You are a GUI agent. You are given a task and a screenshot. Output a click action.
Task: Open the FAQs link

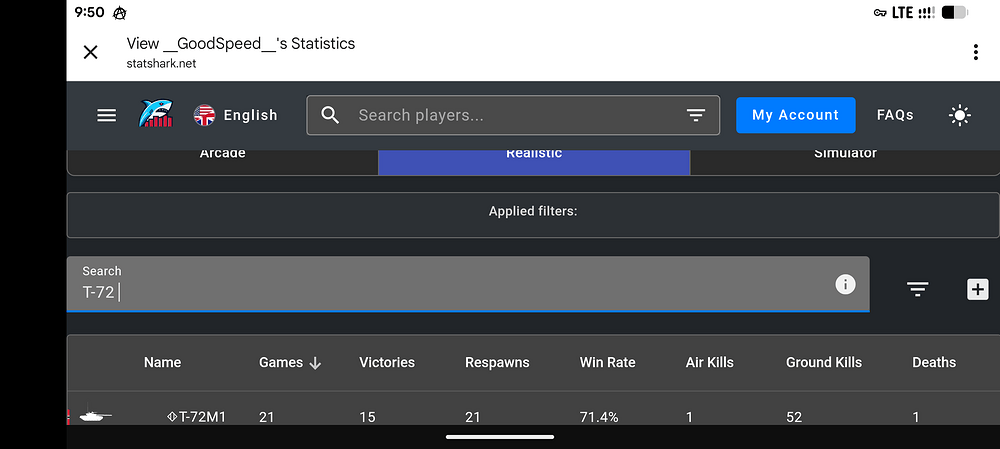click(x=895, y=115)
